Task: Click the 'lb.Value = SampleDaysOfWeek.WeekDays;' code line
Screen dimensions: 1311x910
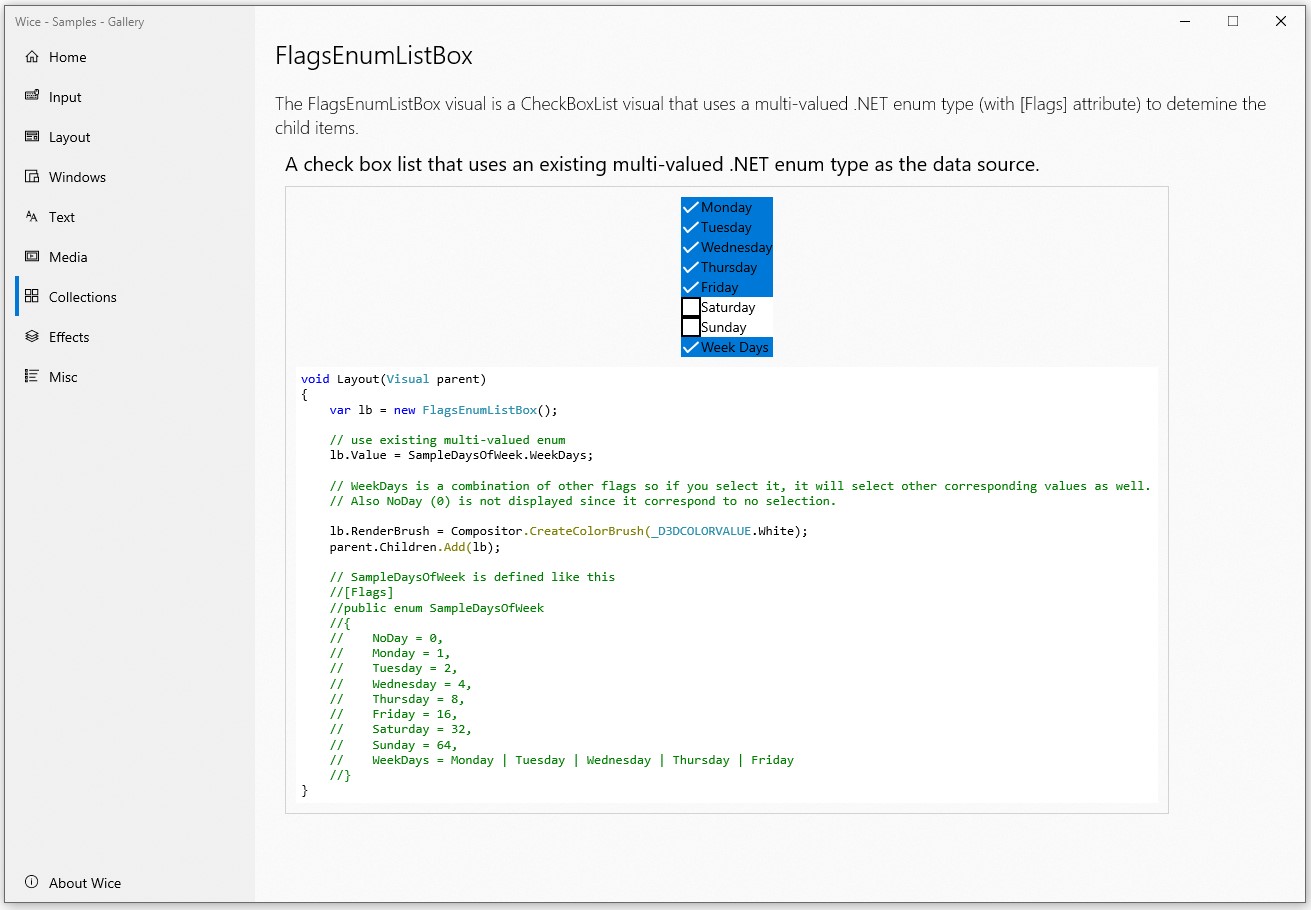Action: 462,455
